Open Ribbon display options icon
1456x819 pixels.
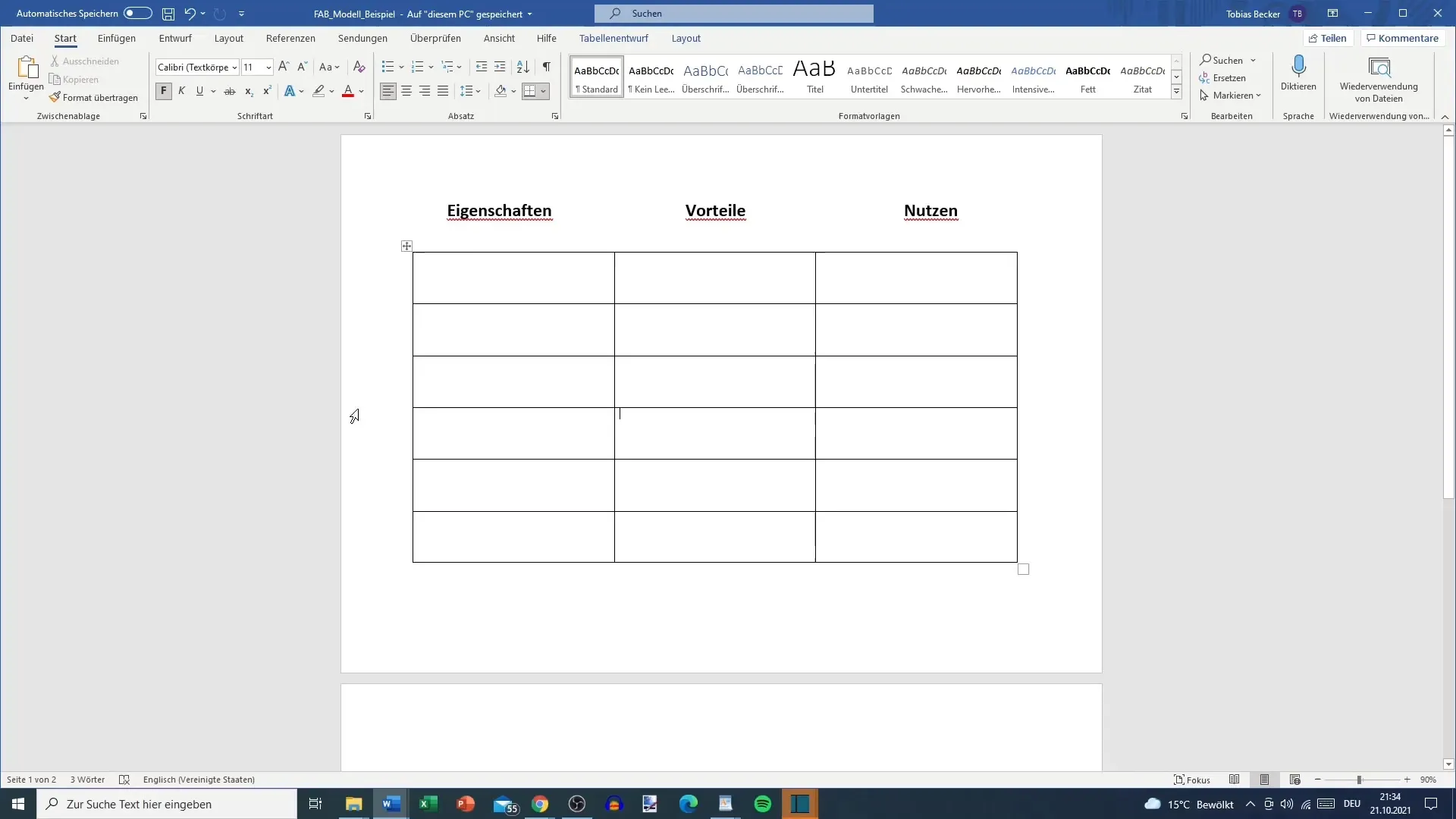pos(1332,14)
